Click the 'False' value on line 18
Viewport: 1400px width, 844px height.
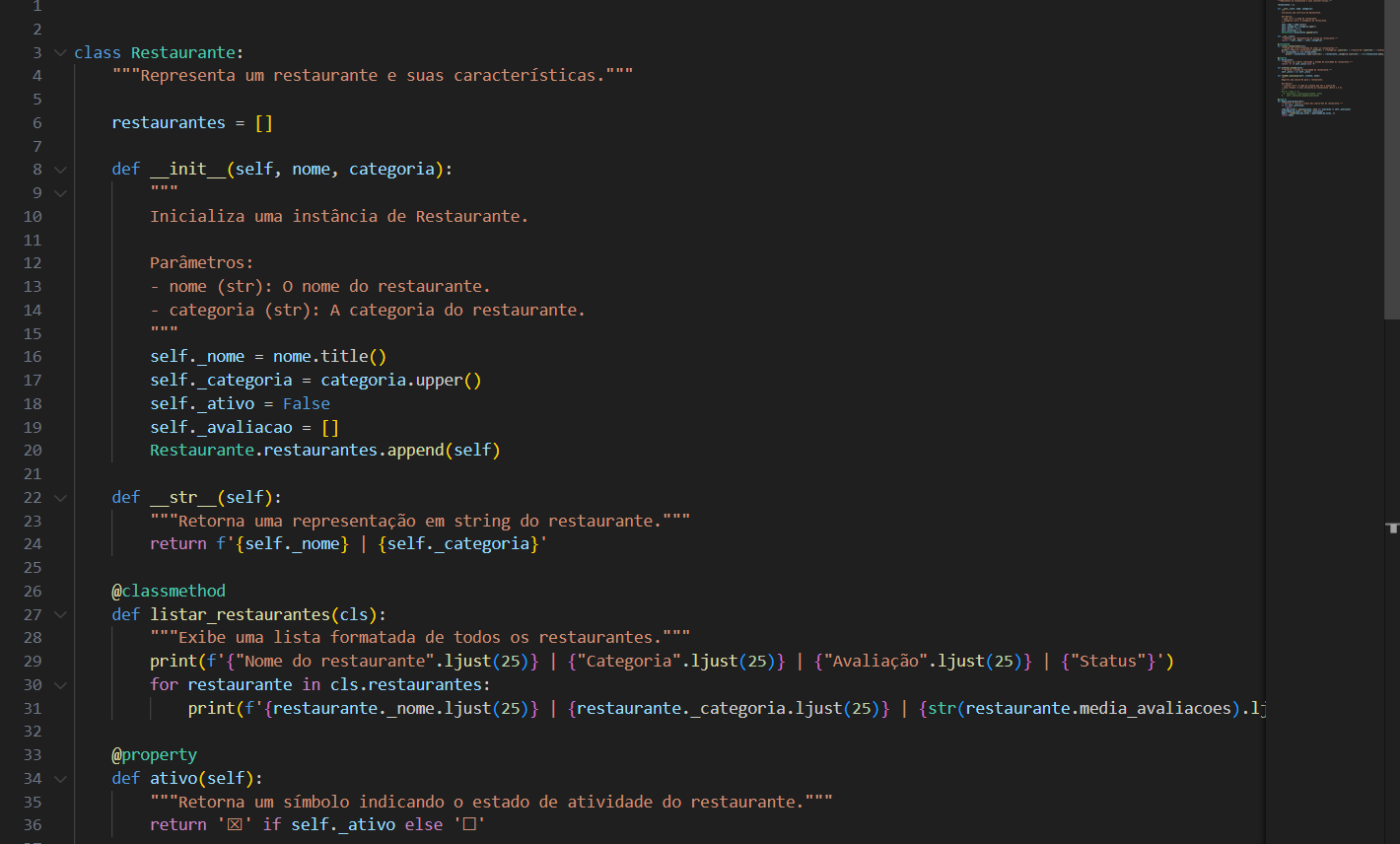coord(307,404)
